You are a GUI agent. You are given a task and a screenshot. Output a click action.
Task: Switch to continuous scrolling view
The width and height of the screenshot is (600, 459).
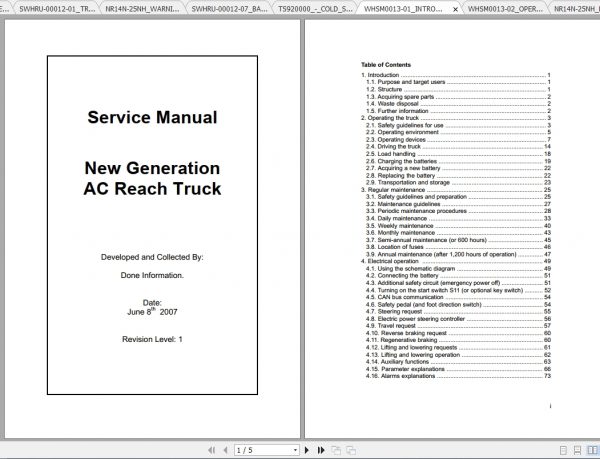tap(577, 450)
